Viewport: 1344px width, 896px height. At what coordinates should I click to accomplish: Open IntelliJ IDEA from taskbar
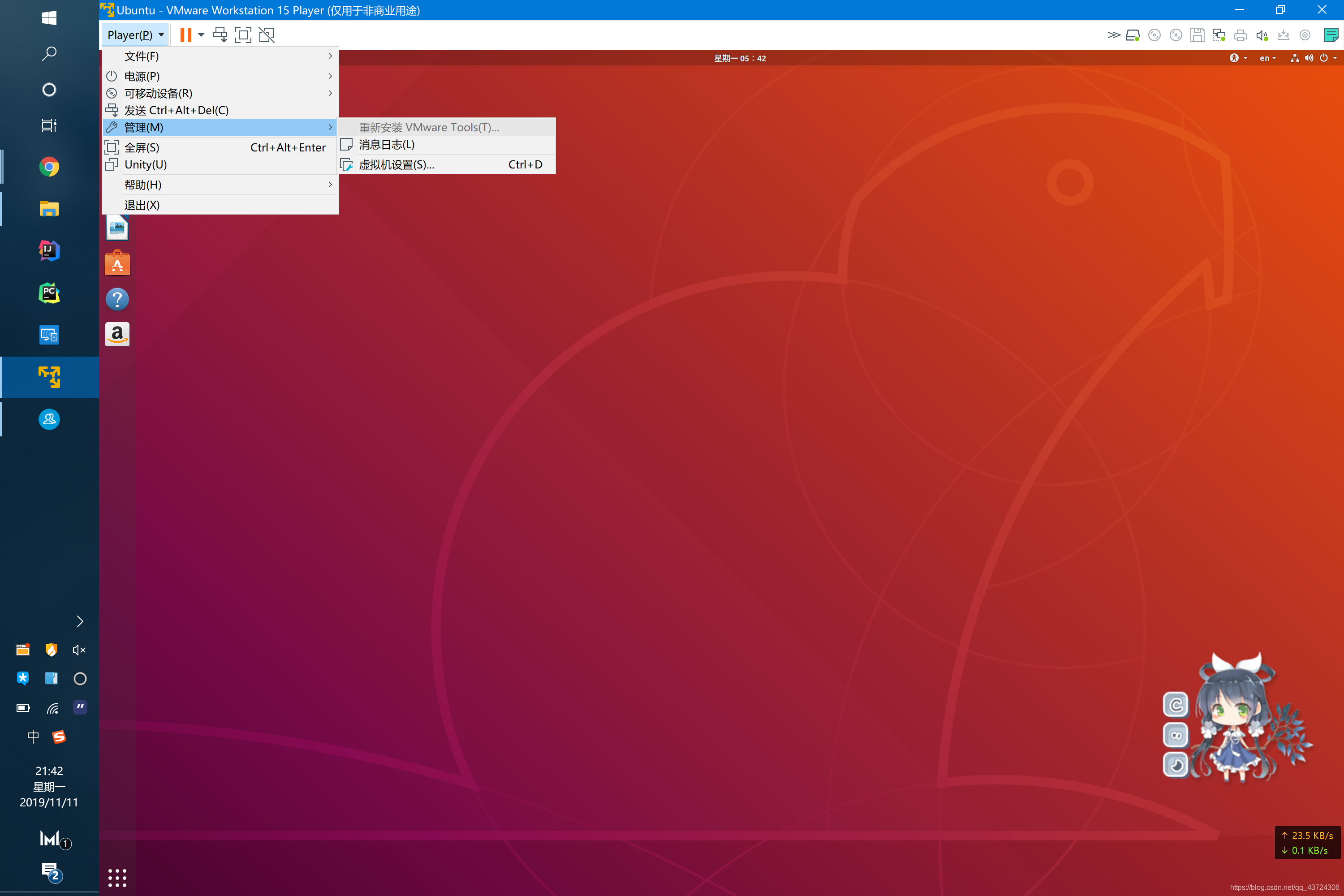tap(49, 250)
